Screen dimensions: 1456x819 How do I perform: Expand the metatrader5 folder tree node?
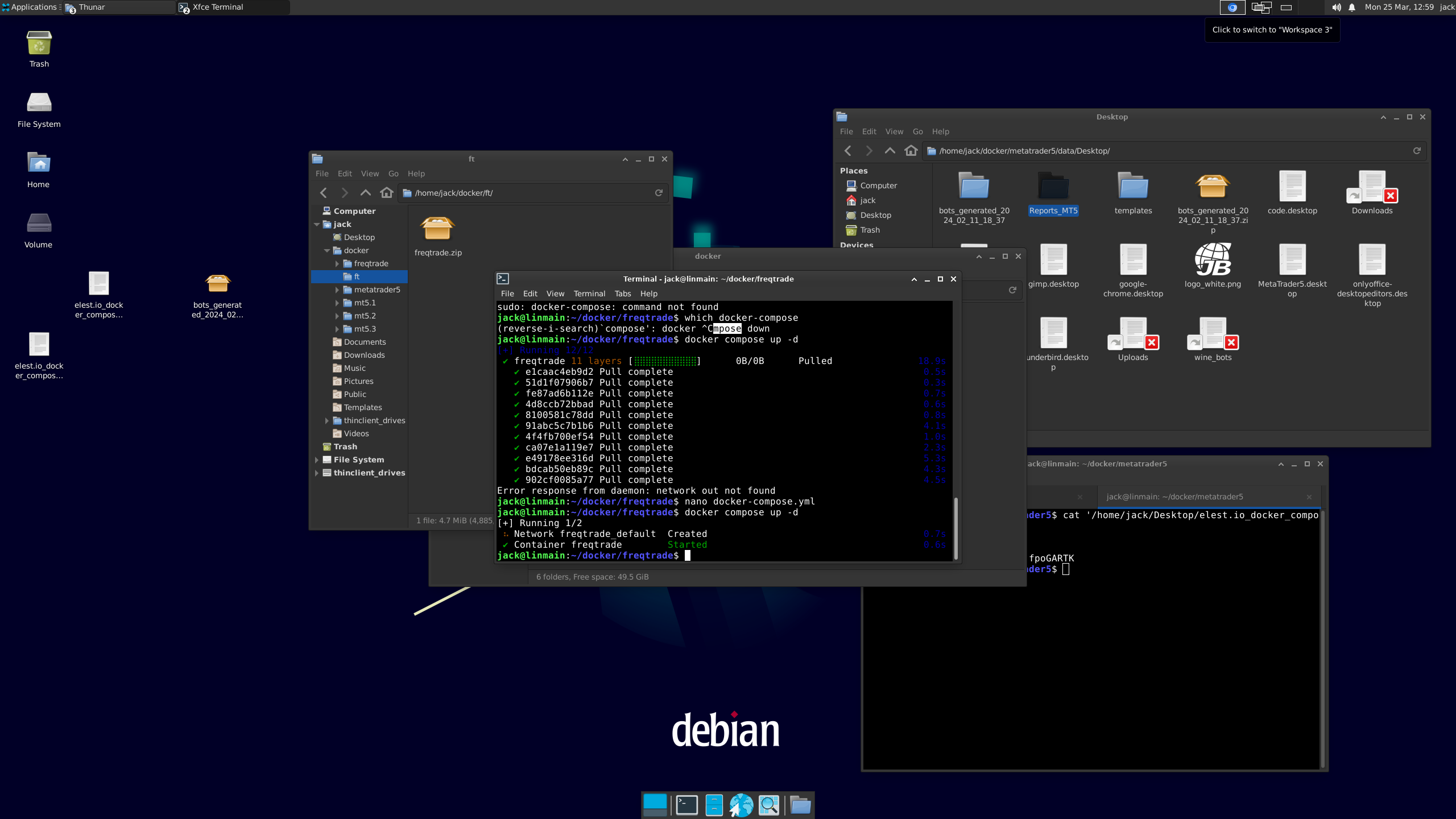pyautogui.click(x=337, y=290)
